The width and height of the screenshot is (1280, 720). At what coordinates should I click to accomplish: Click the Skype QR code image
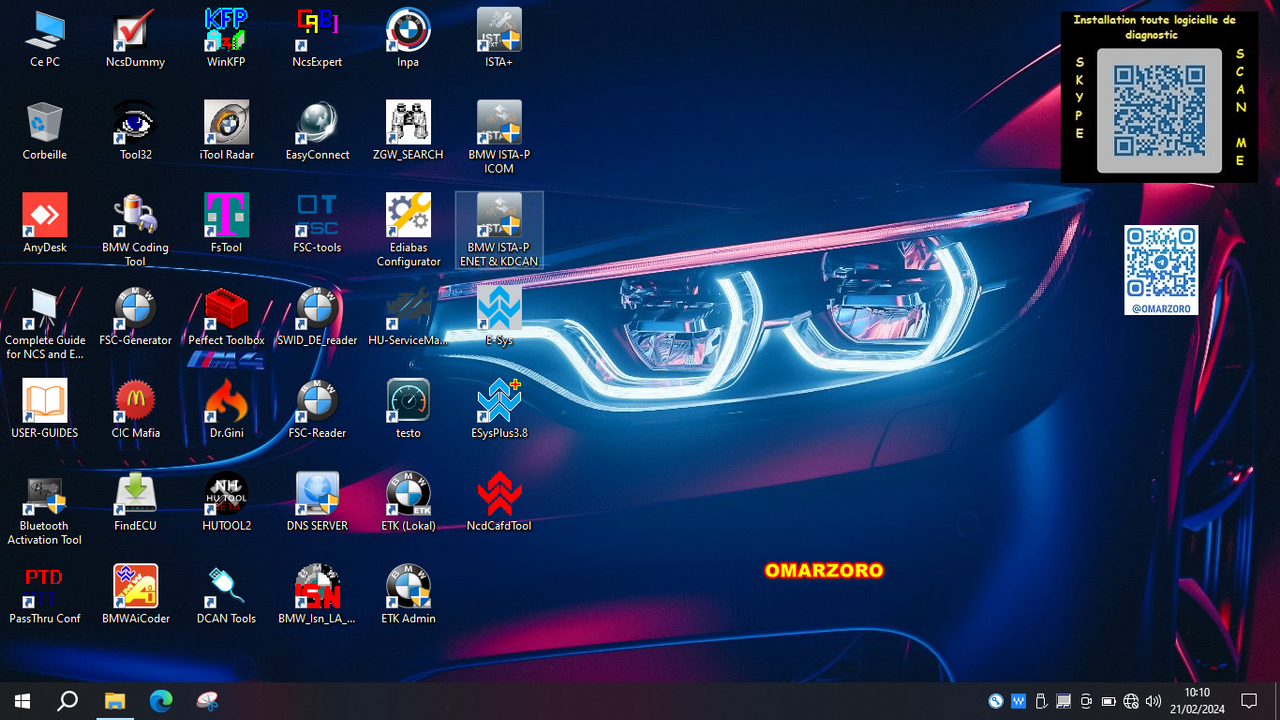tap(1159, 110)
